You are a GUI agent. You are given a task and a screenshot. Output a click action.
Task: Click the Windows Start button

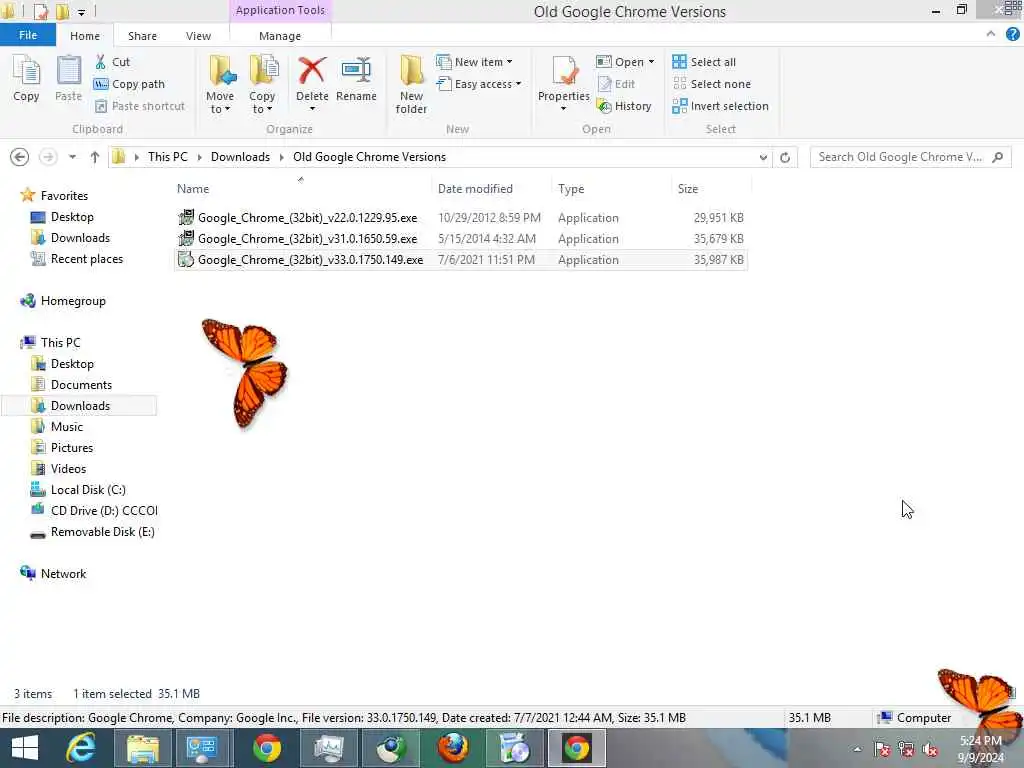point(25,748)
